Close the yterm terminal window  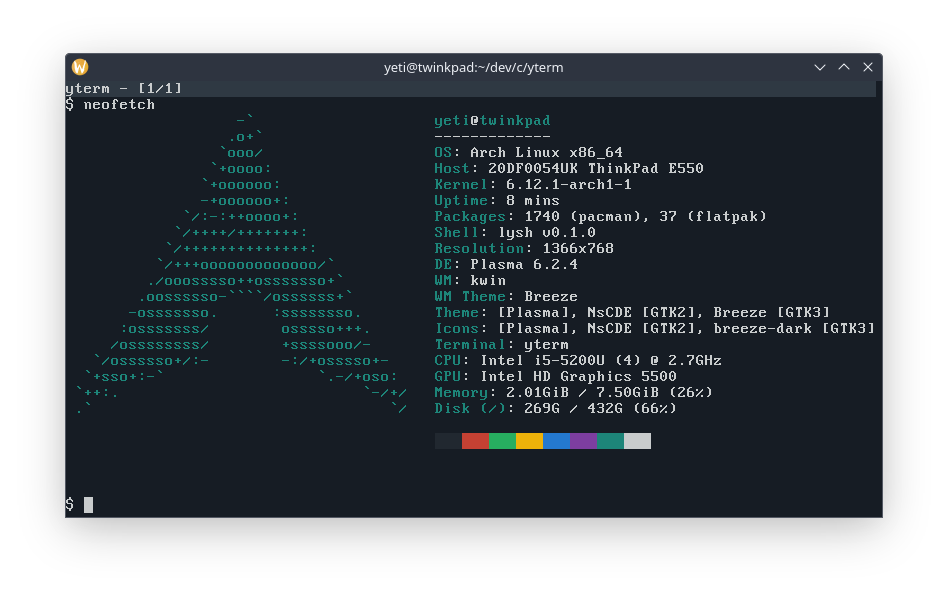point(868,67)
